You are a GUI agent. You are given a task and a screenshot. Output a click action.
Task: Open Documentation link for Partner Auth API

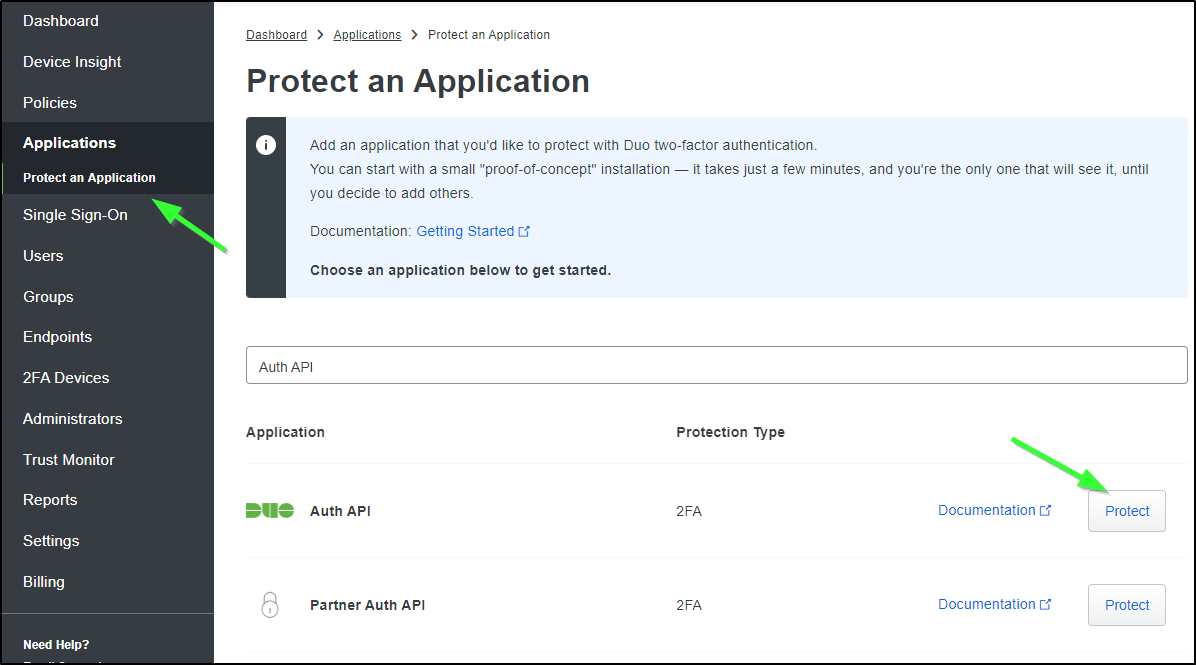(x=986, y=604)
